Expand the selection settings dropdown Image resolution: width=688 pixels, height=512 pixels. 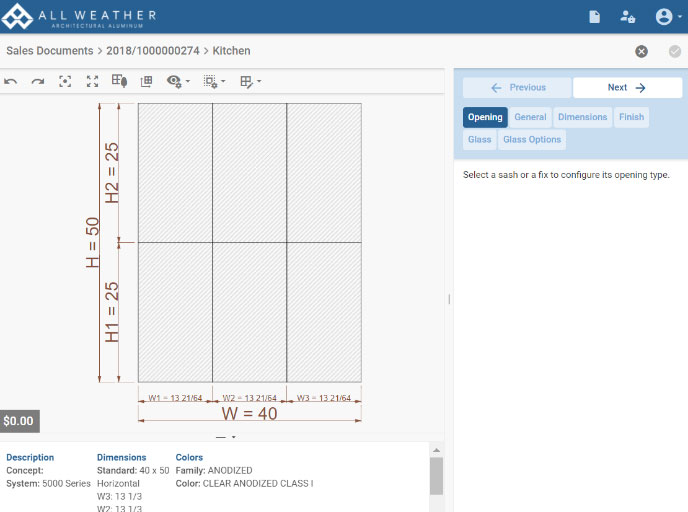pyautogui.click(x=214, y=82)
